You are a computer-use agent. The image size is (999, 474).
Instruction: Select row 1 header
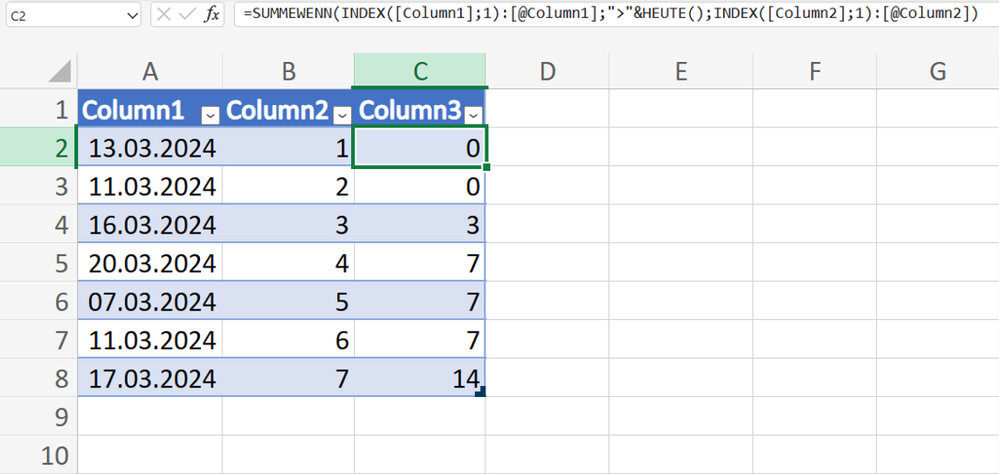tap(38, 109)
